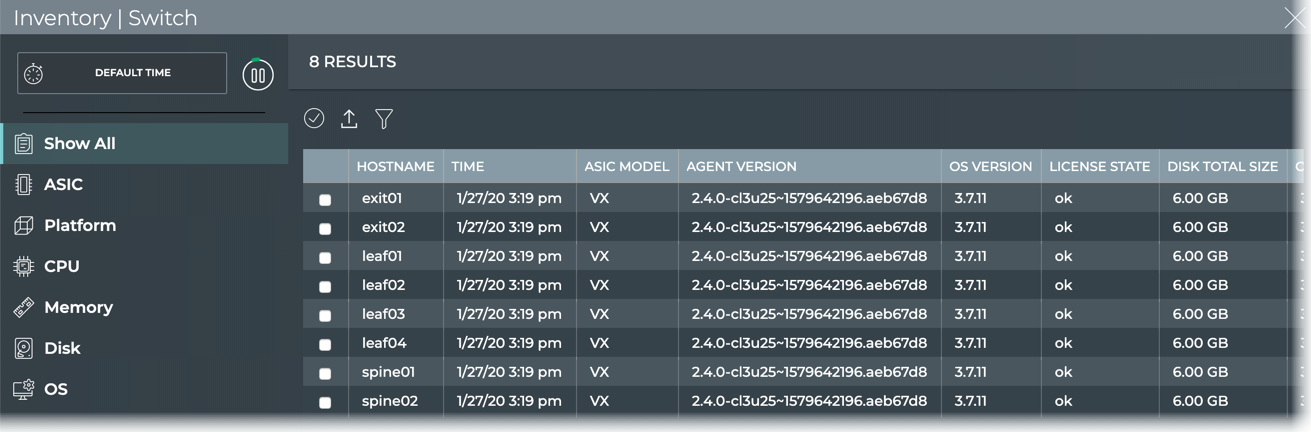The width and height of the screenshot is (1311, 432).
Task: Click the Memory module icon
Action: pos(24,307)
